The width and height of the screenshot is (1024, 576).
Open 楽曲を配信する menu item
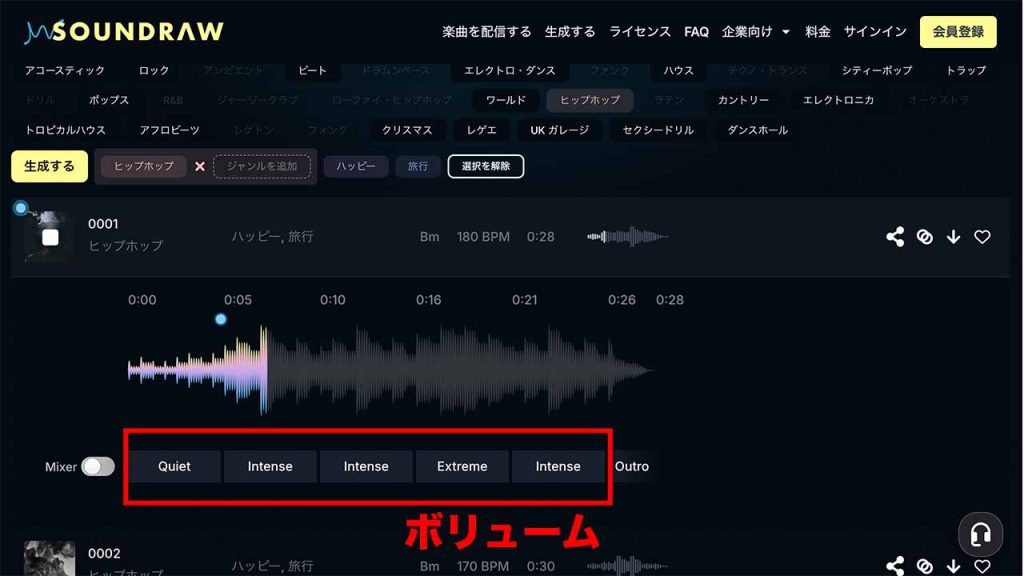[x=487, y=31]
